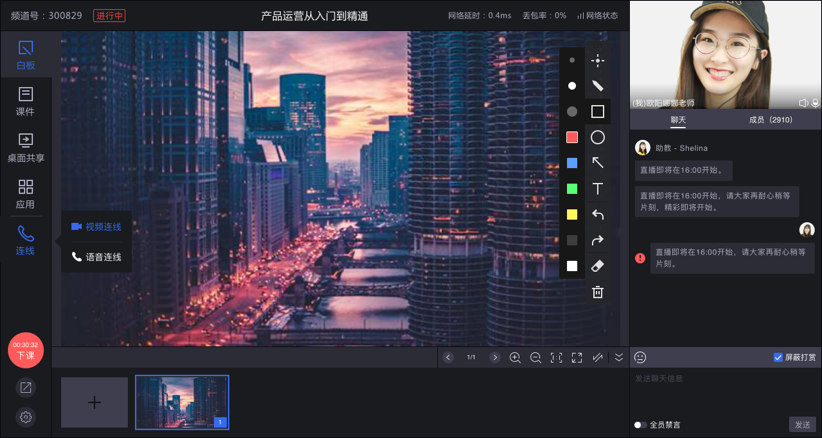Go to the next slide page arrow
This screenshot has width=822, height=438.
494,358
